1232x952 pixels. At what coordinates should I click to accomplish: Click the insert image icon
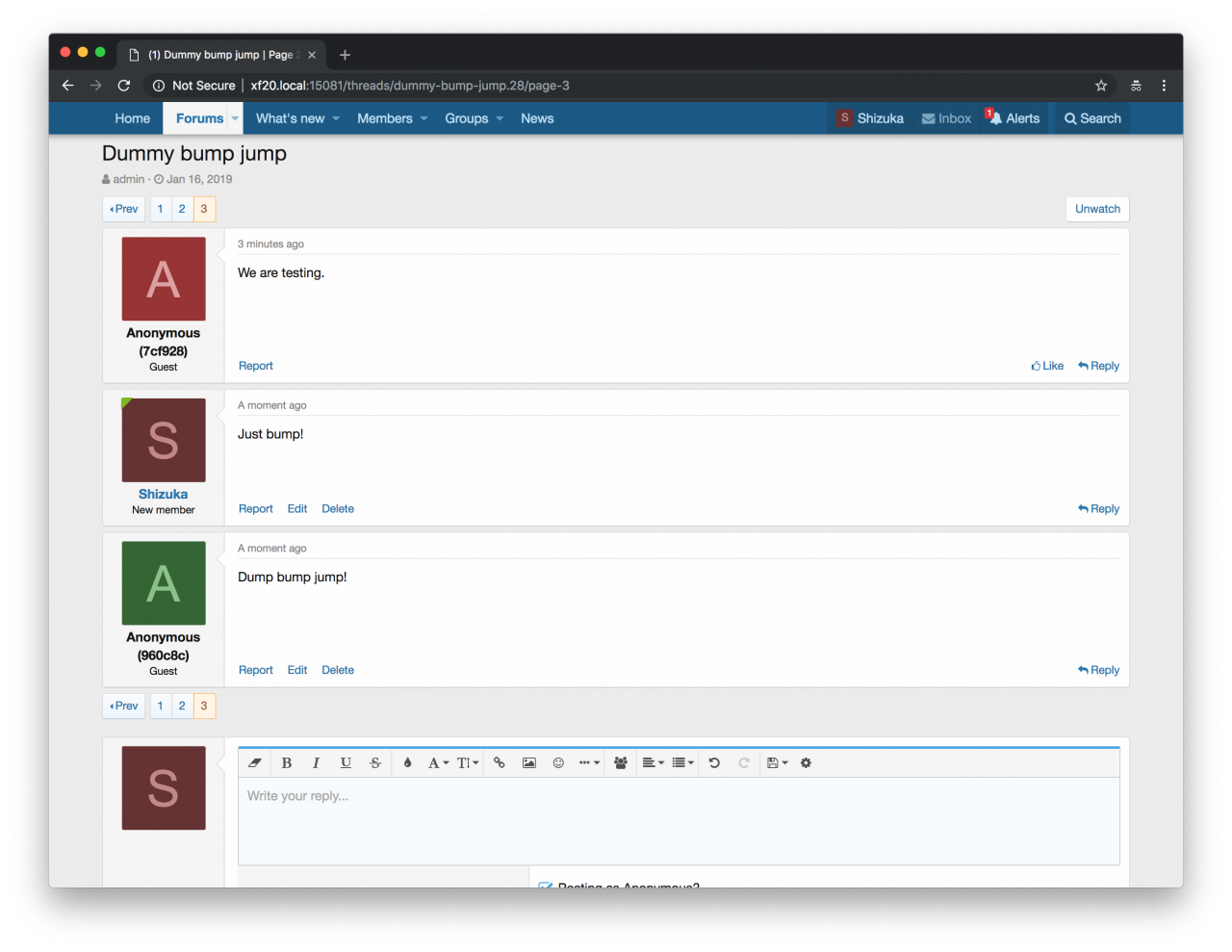coord(528,763)
